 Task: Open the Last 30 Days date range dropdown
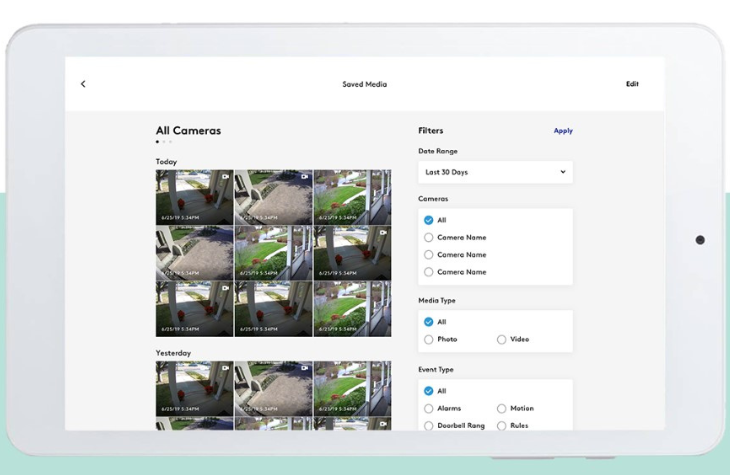click(x=494, y=172)
